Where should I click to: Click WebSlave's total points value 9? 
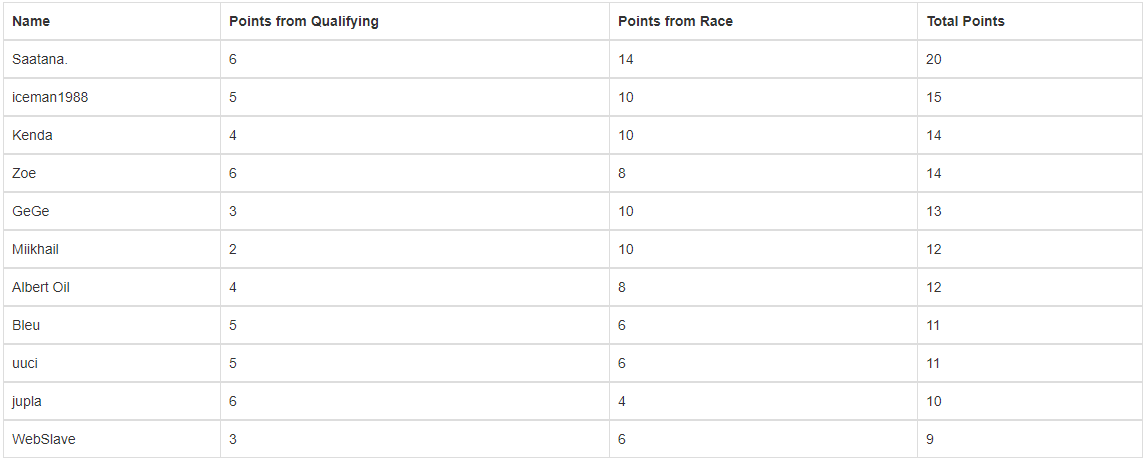pos(930,440)
